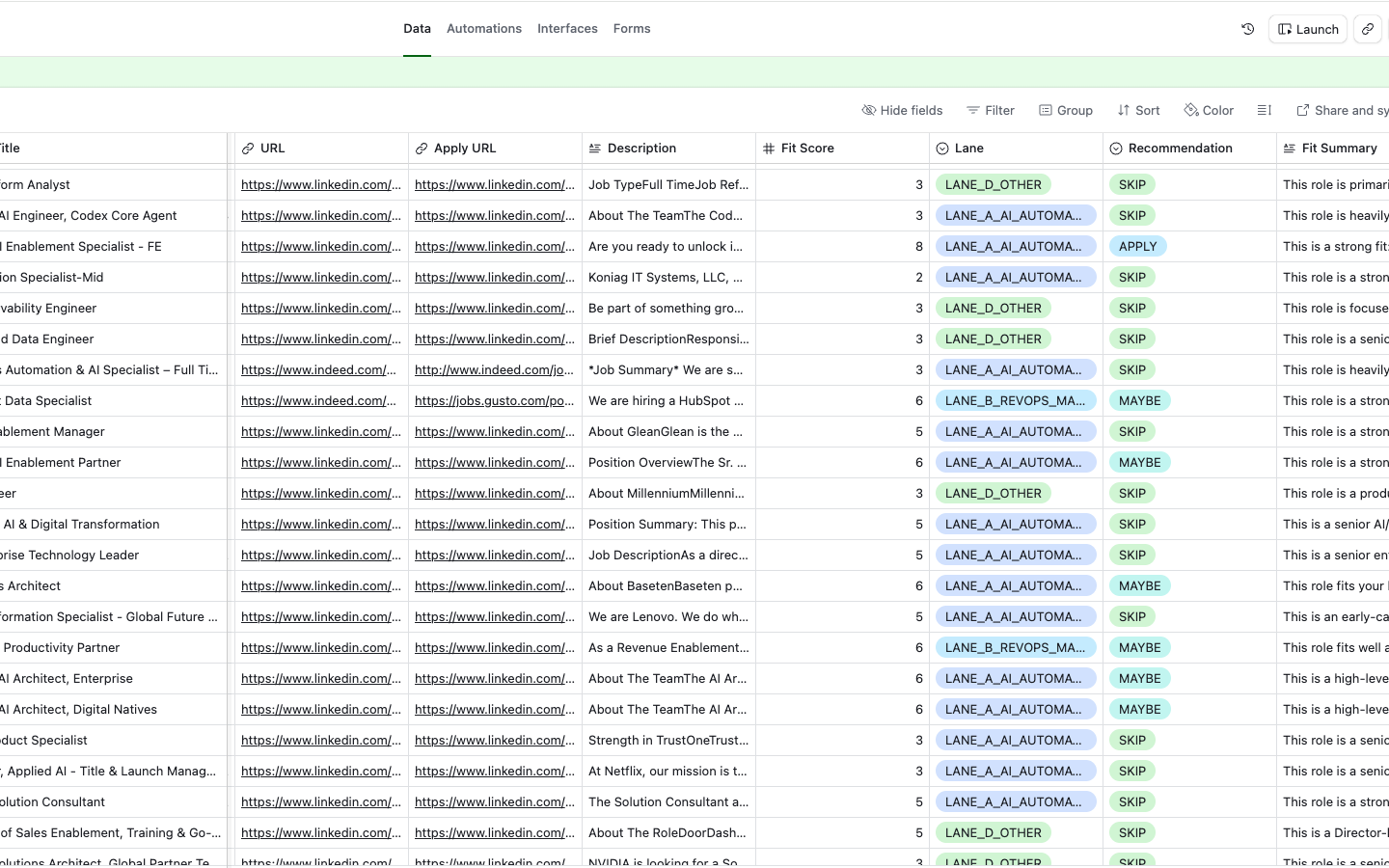Click long-text icon in Description header
This screenshot has width=1389, height=868.
(x=595, y=149)
